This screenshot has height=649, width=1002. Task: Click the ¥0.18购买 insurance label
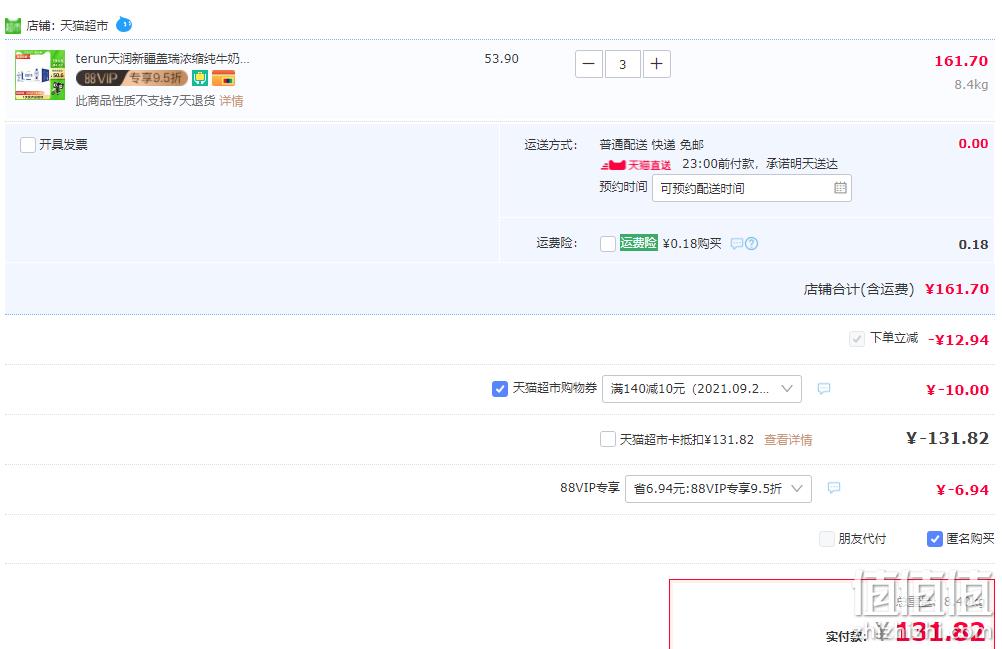[x=692, y=243]
